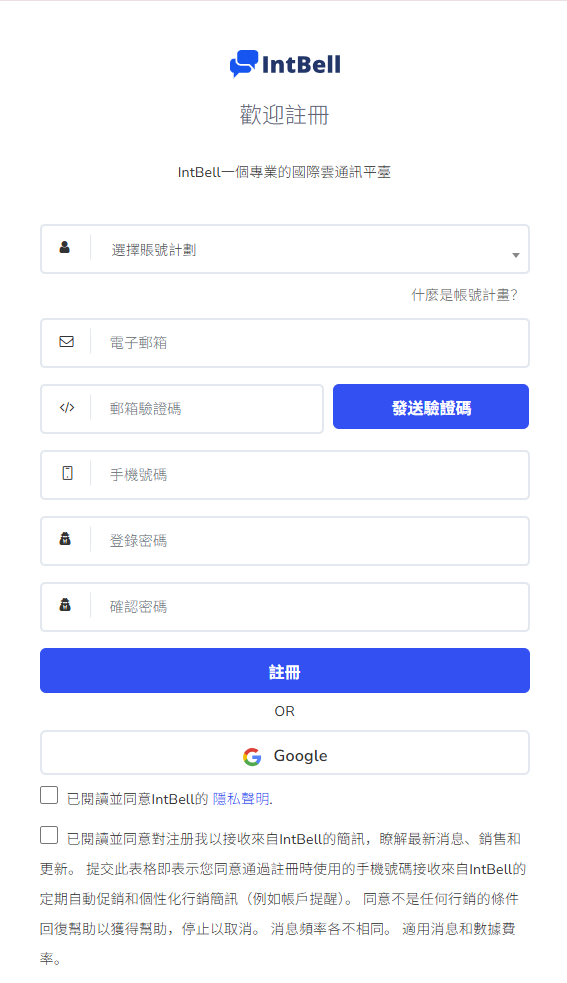Check the SMS marketing consent checkbox
This screenshot has height=983, width=567.
point(49,835)
